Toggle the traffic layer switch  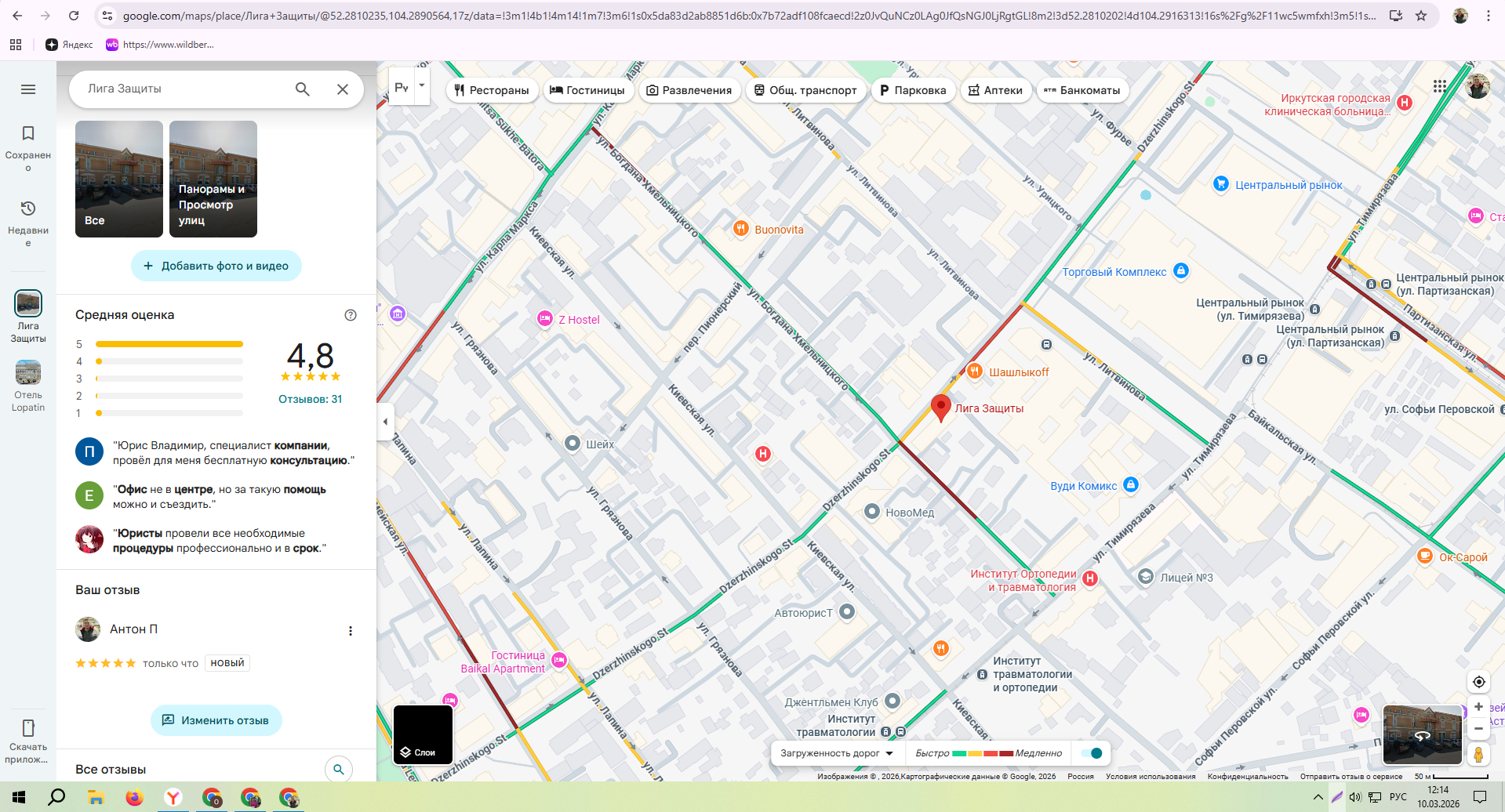pyautogui.click(x=1092, y=753)
